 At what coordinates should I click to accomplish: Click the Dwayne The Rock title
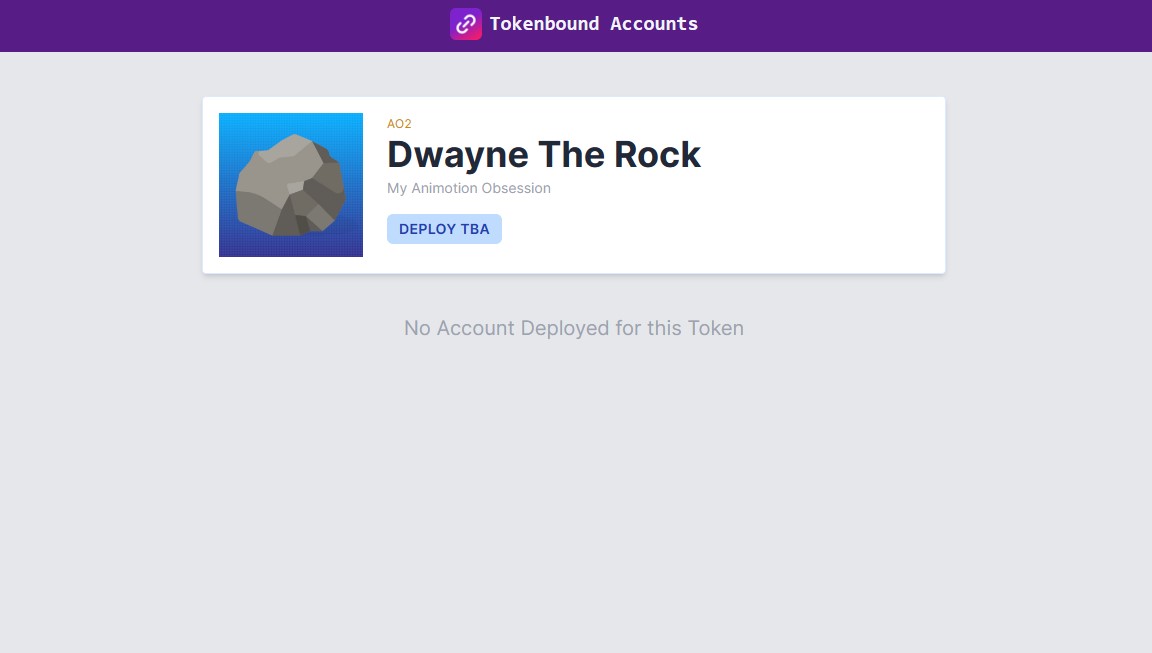(x=544, y=155)
